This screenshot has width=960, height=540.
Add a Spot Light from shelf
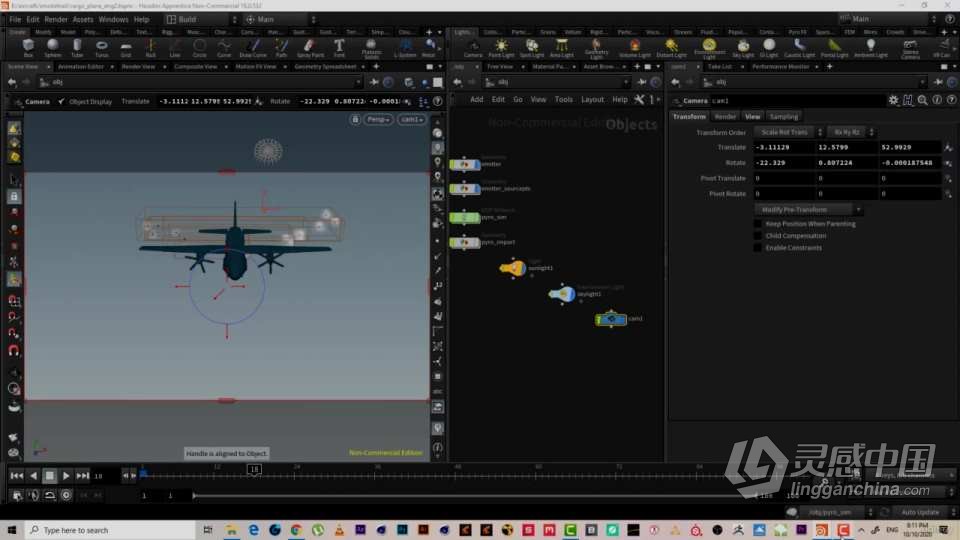pyautogui.click(x=531, y=48)
